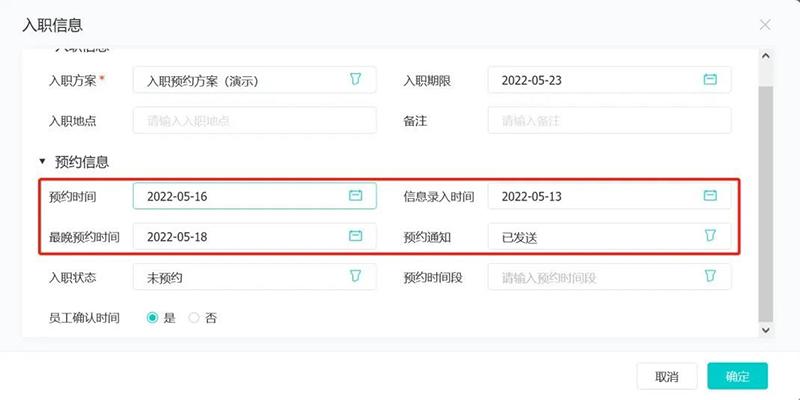Screen dimensions: 800x400
Task: Select 是 radio for 员工确认时间
Action: (x=152, y=318)
